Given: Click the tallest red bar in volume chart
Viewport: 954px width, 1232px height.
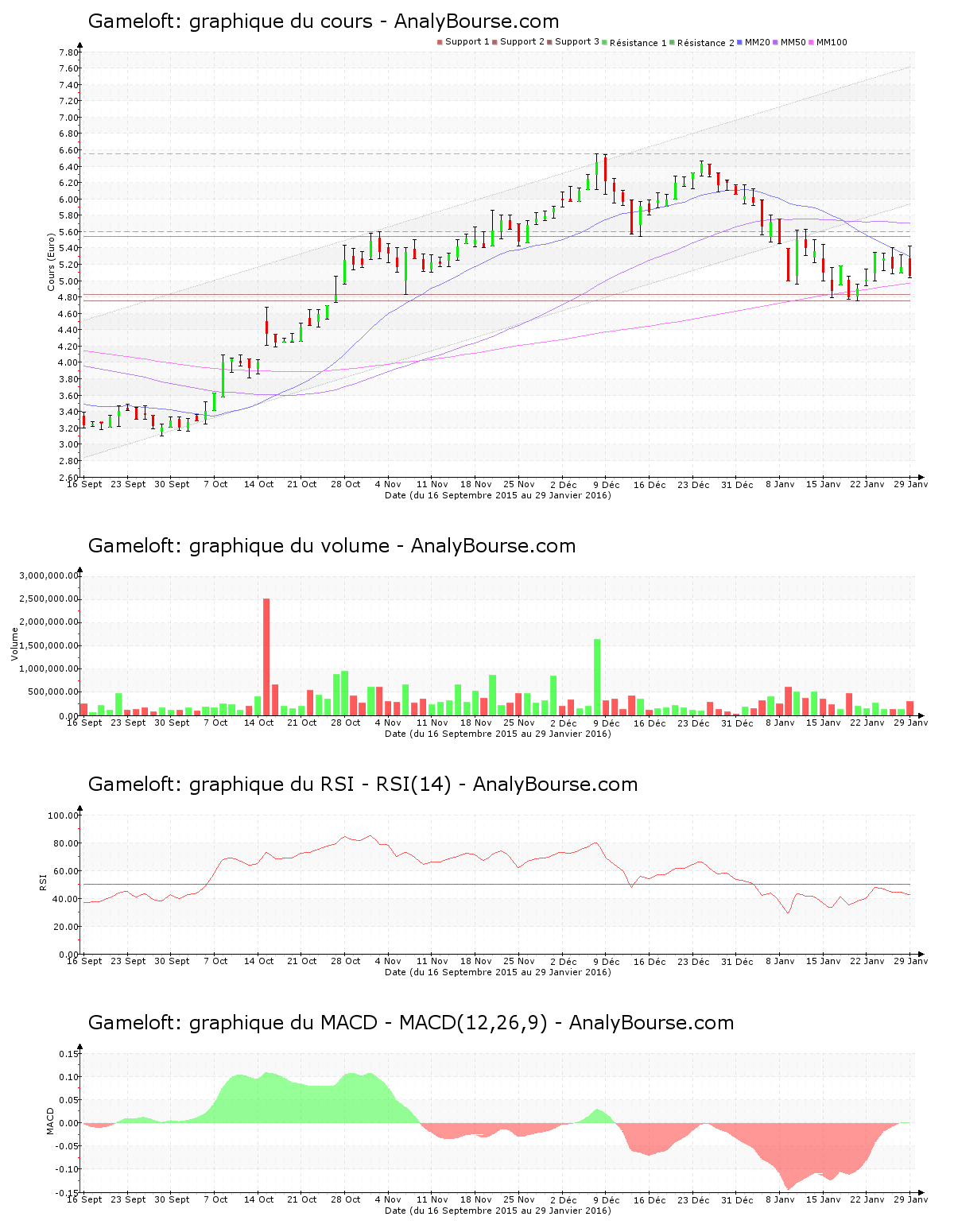Looking at the screenshot, I should tap(266, 657).
